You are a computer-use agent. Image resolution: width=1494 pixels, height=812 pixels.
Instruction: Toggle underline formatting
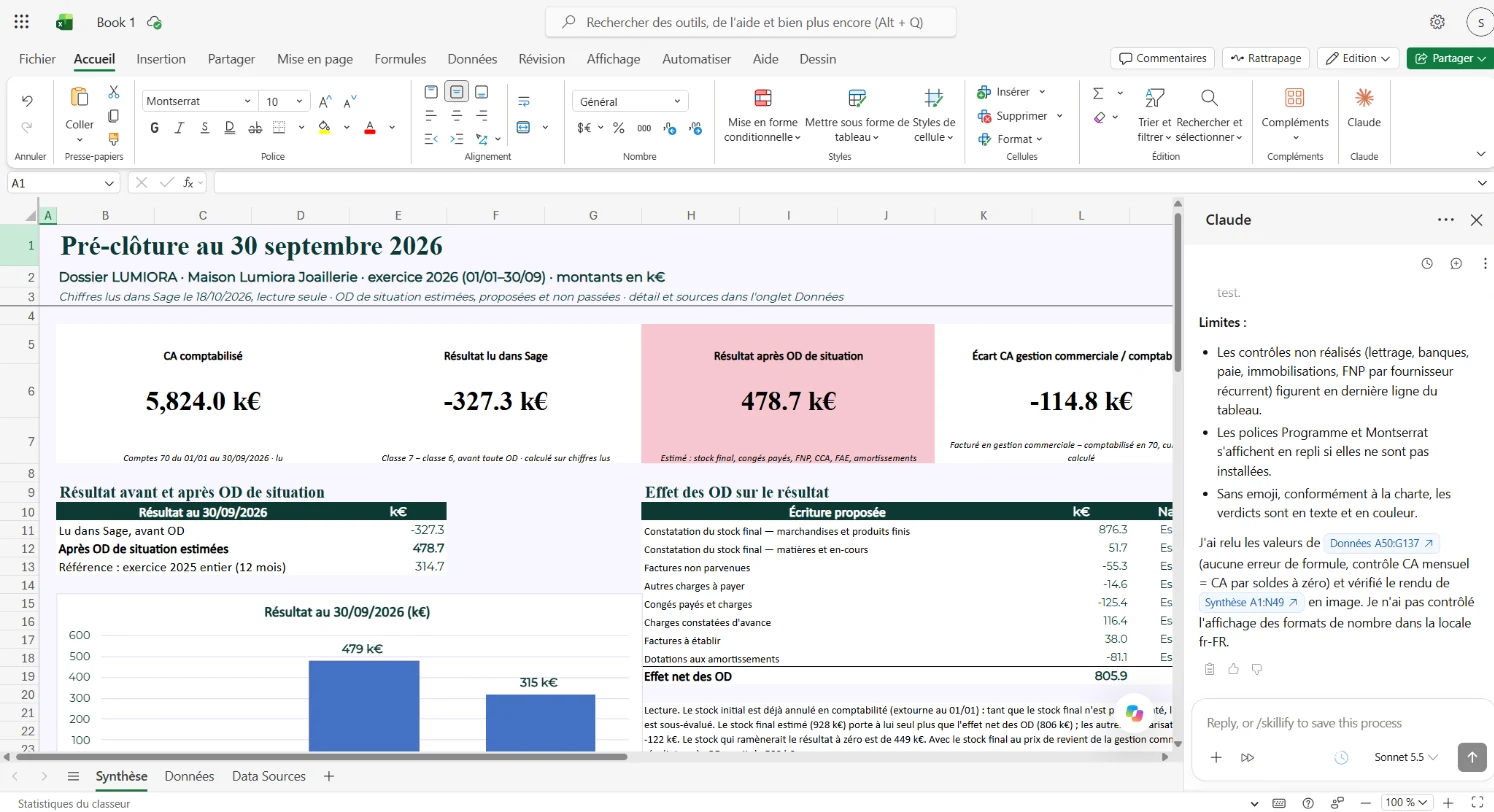click(205, 128)
